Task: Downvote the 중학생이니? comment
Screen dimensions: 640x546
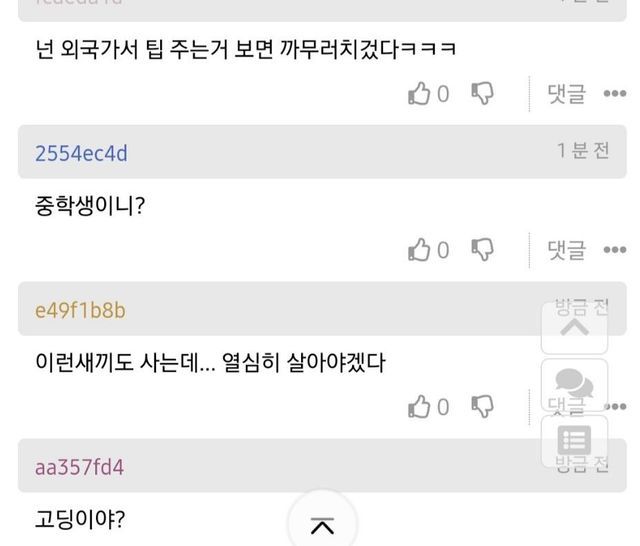Action: 482,250
